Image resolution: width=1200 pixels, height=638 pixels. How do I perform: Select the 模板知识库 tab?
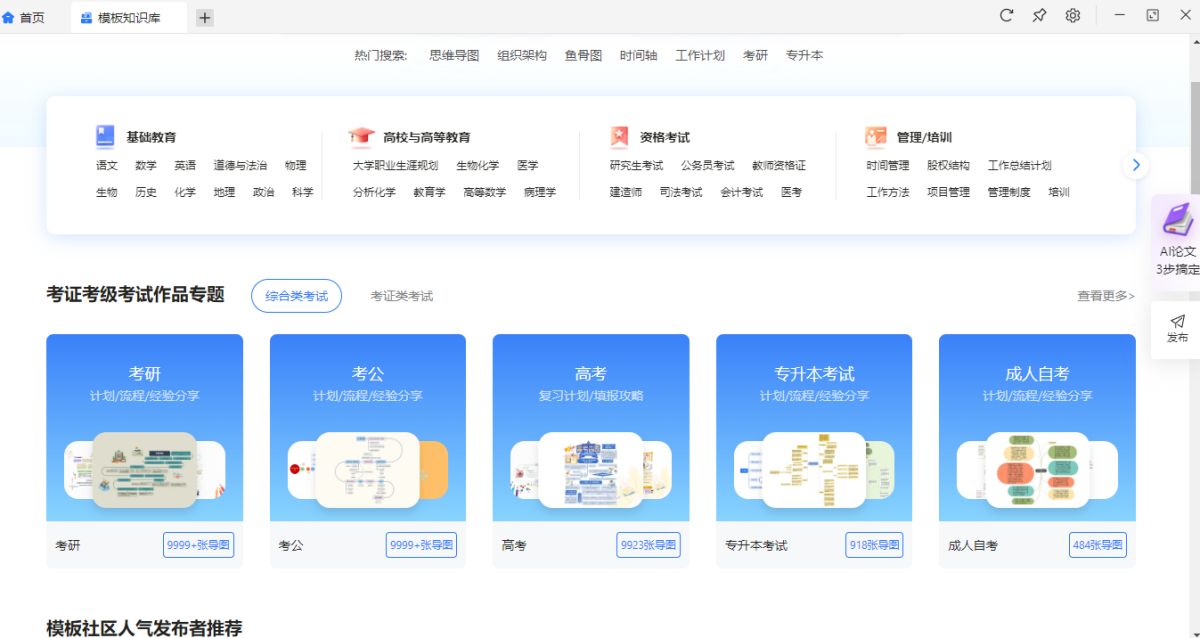[128, 17]
